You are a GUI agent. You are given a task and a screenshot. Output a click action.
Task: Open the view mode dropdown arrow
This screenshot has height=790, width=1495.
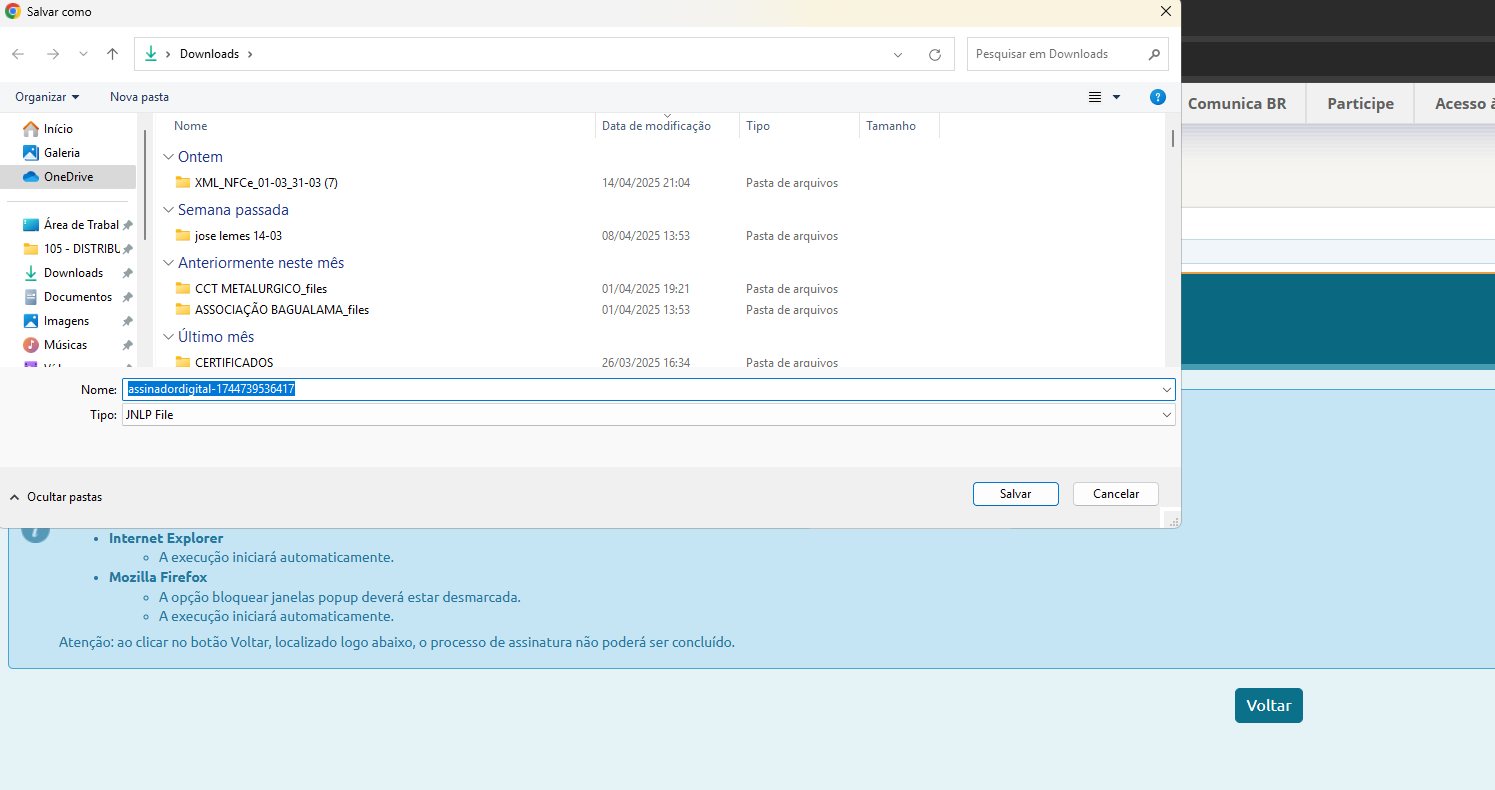(1116, 97)
